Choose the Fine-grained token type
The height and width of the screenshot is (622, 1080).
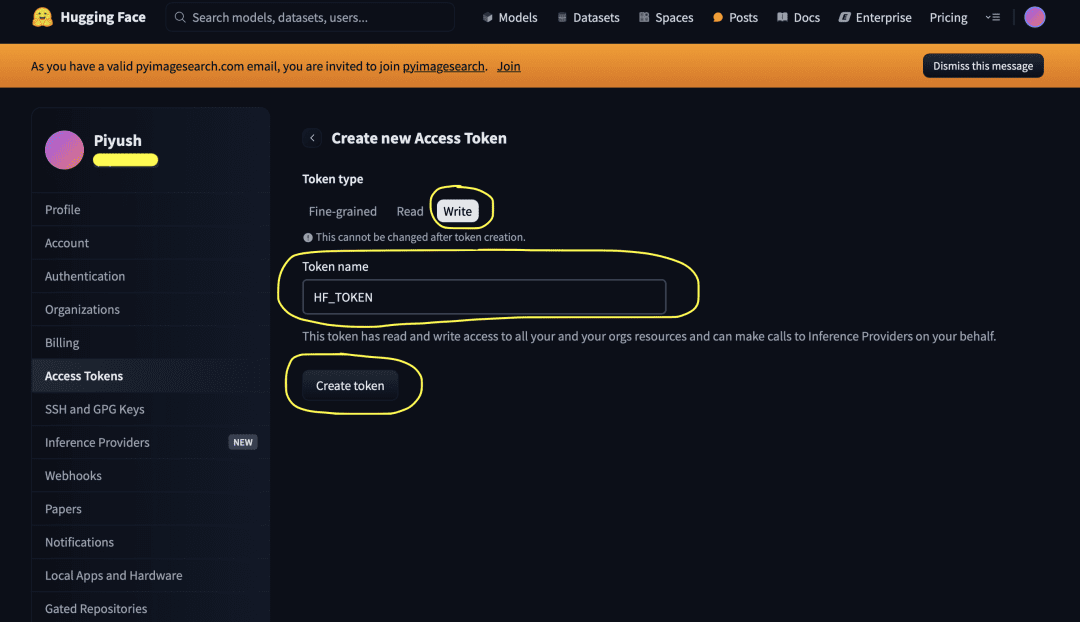pyautogui.click(x=342, y=211)
